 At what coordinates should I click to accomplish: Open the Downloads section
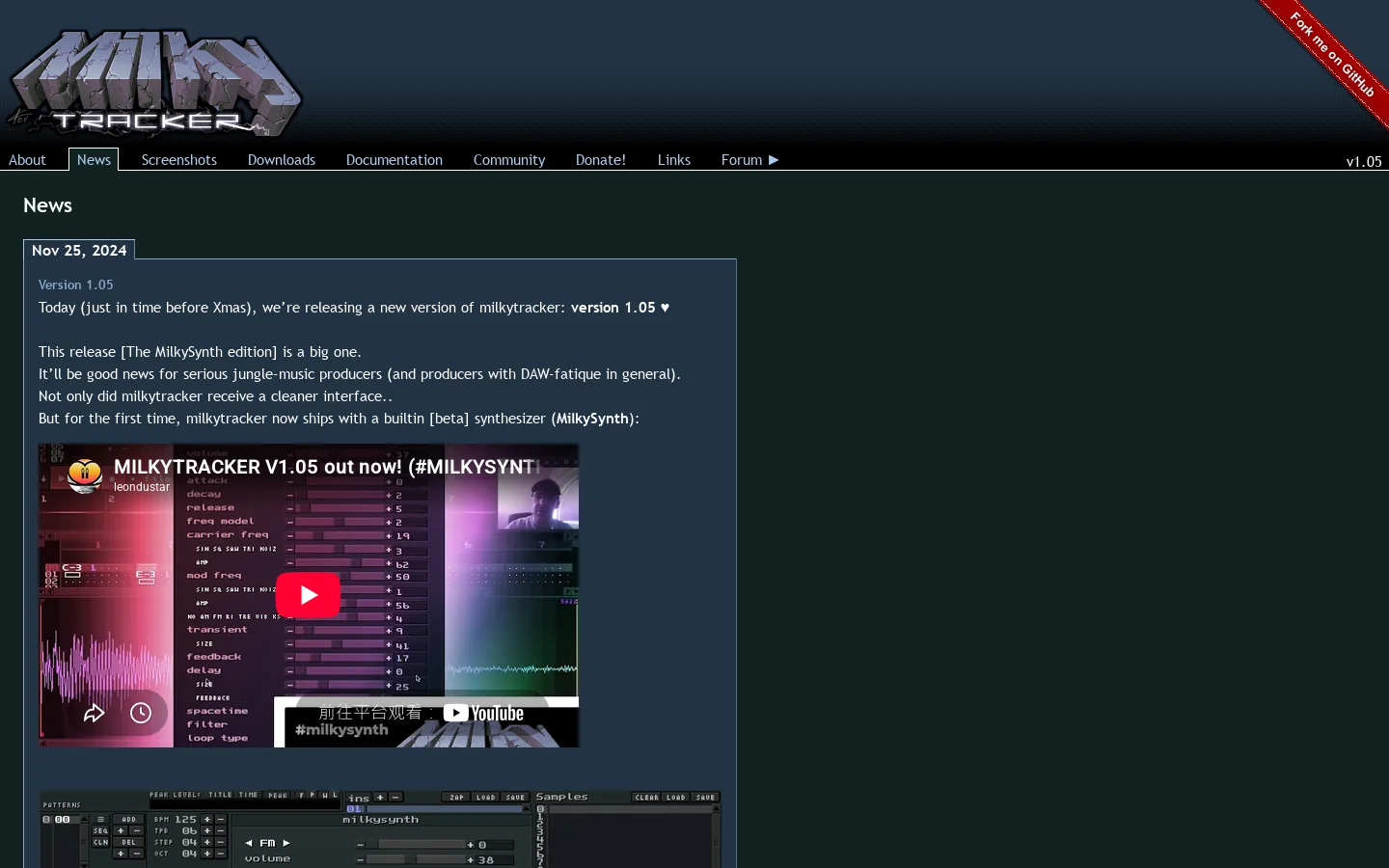click(x=282, y=160)
